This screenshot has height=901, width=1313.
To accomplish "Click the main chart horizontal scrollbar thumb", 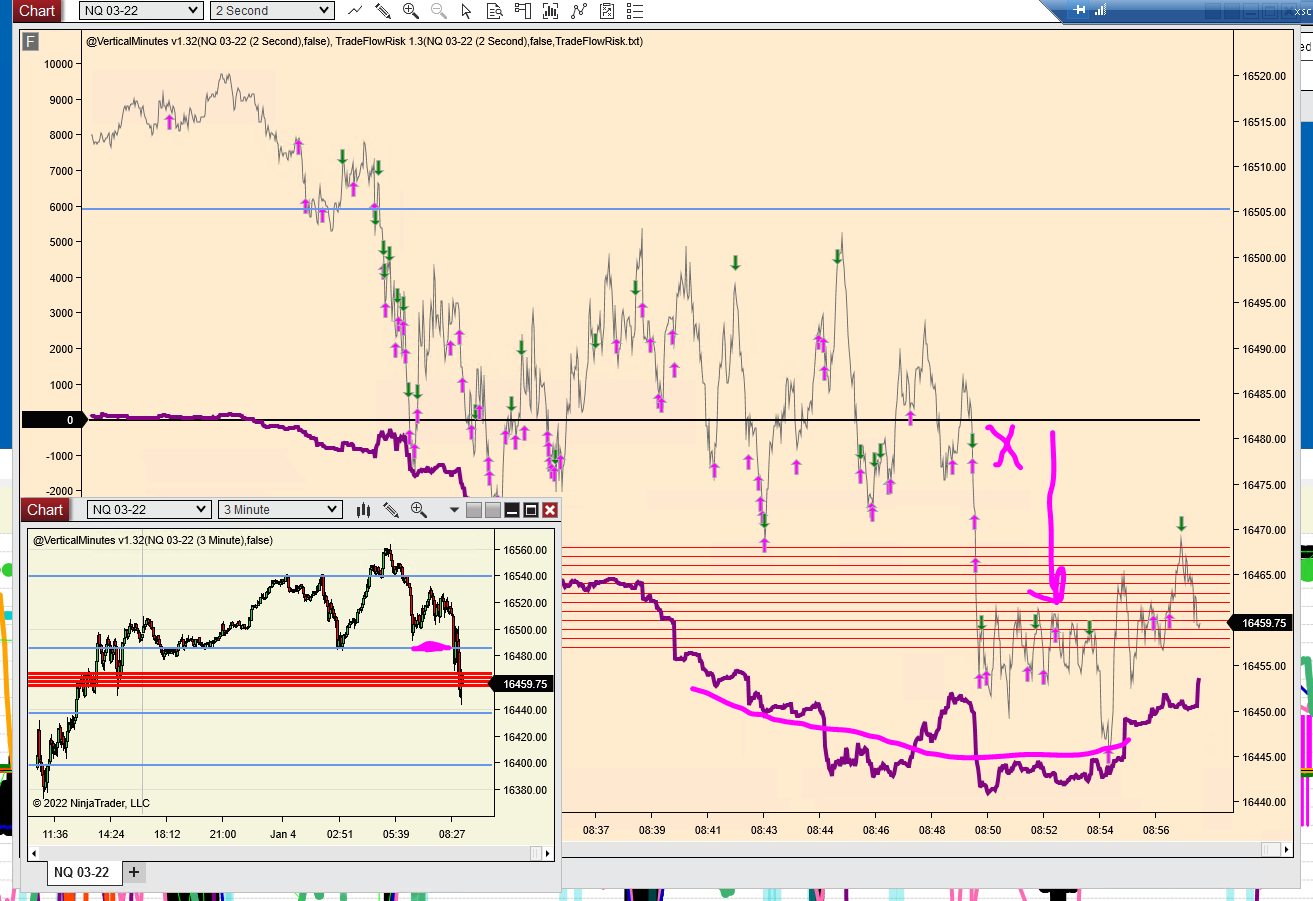I will click(1271, 850).
